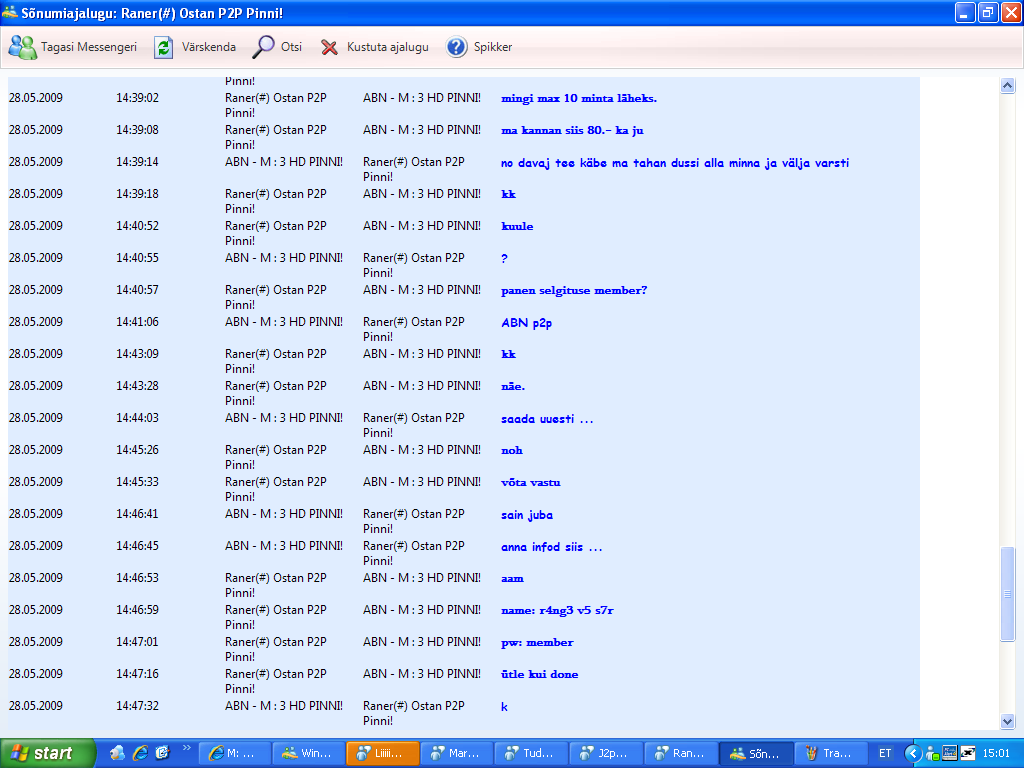Screen dimensions: 1024x768
Task: Switch to the J2p... taskbar window
Action: click(605, 753)
